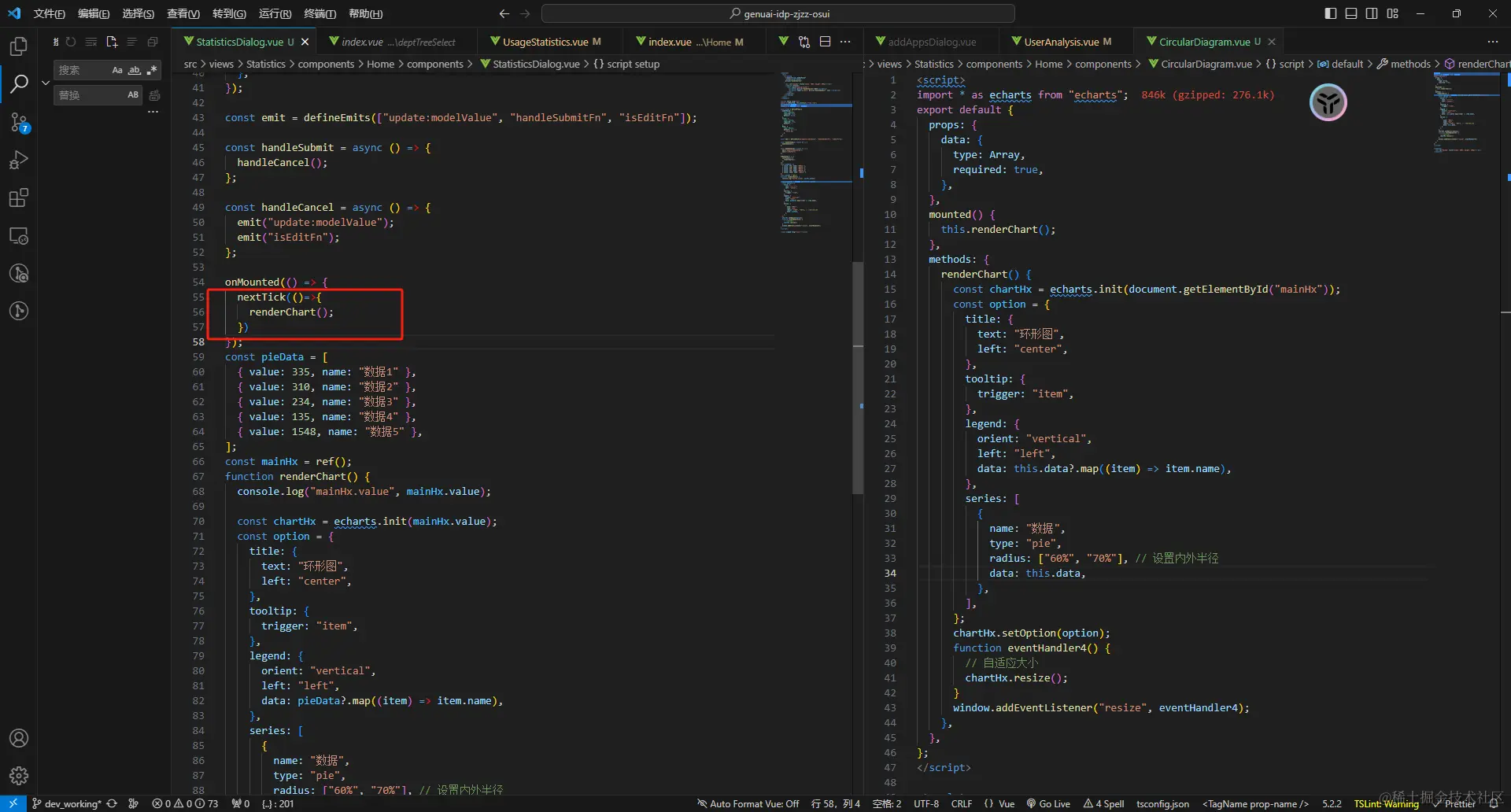Open Source Control view with pending changes

(19, 122)
